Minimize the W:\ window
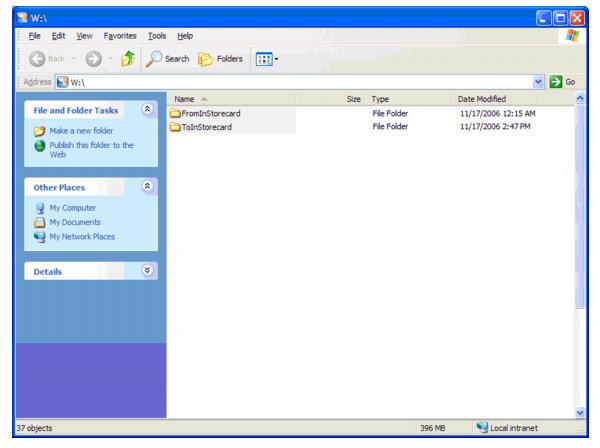Viewport: 600px width, 448px height. pos(544,18)
